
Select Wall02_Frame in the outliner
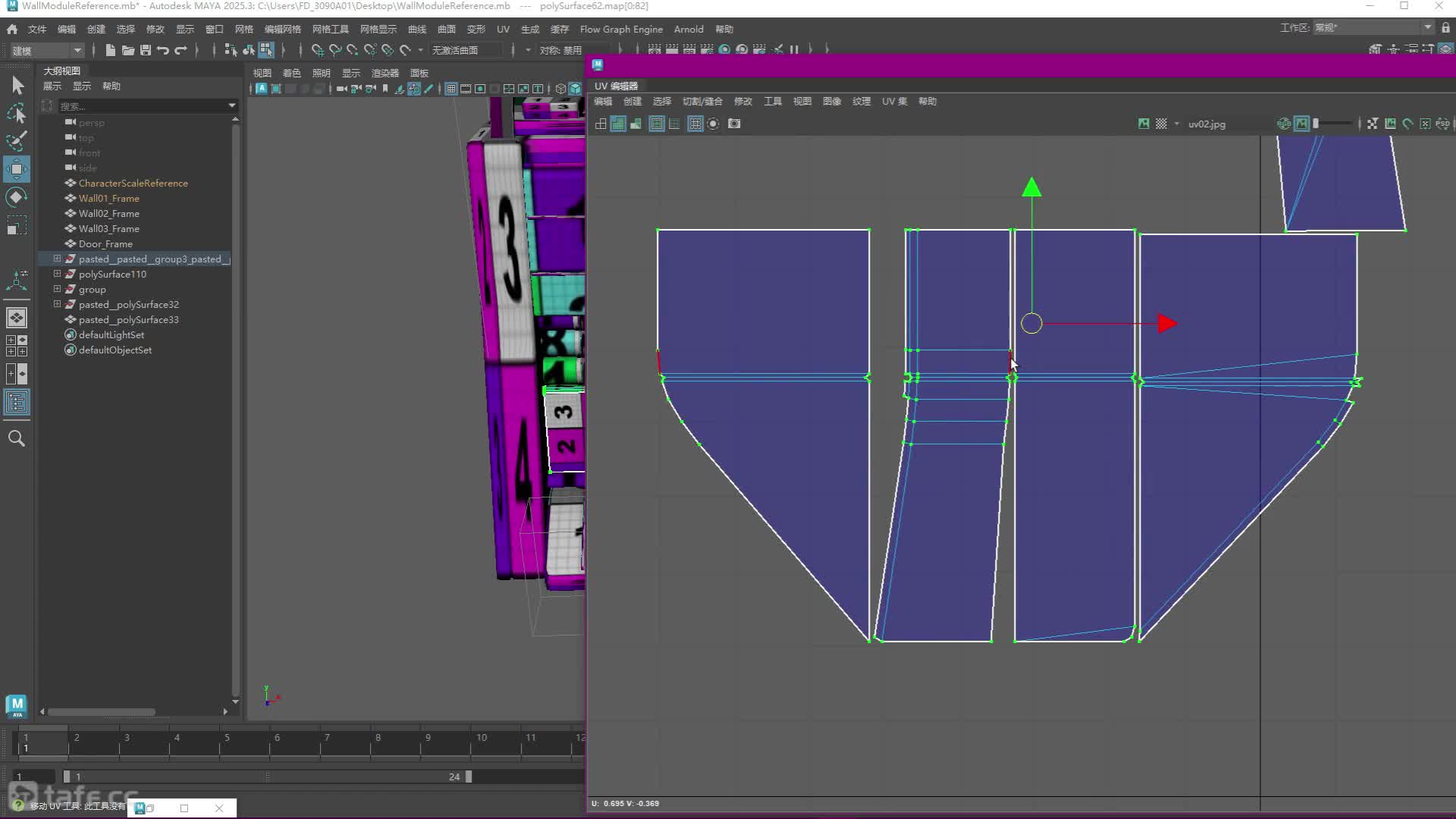click(108, 213)
